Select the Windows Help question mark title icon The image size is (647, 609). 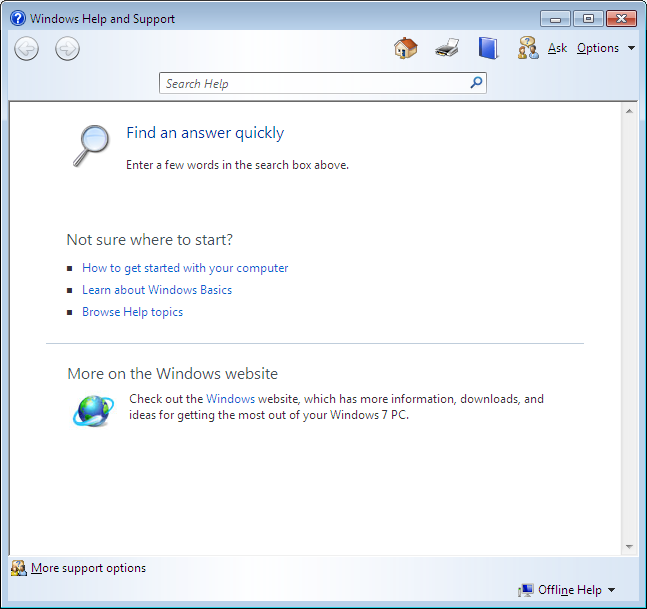tap(18, 19)
